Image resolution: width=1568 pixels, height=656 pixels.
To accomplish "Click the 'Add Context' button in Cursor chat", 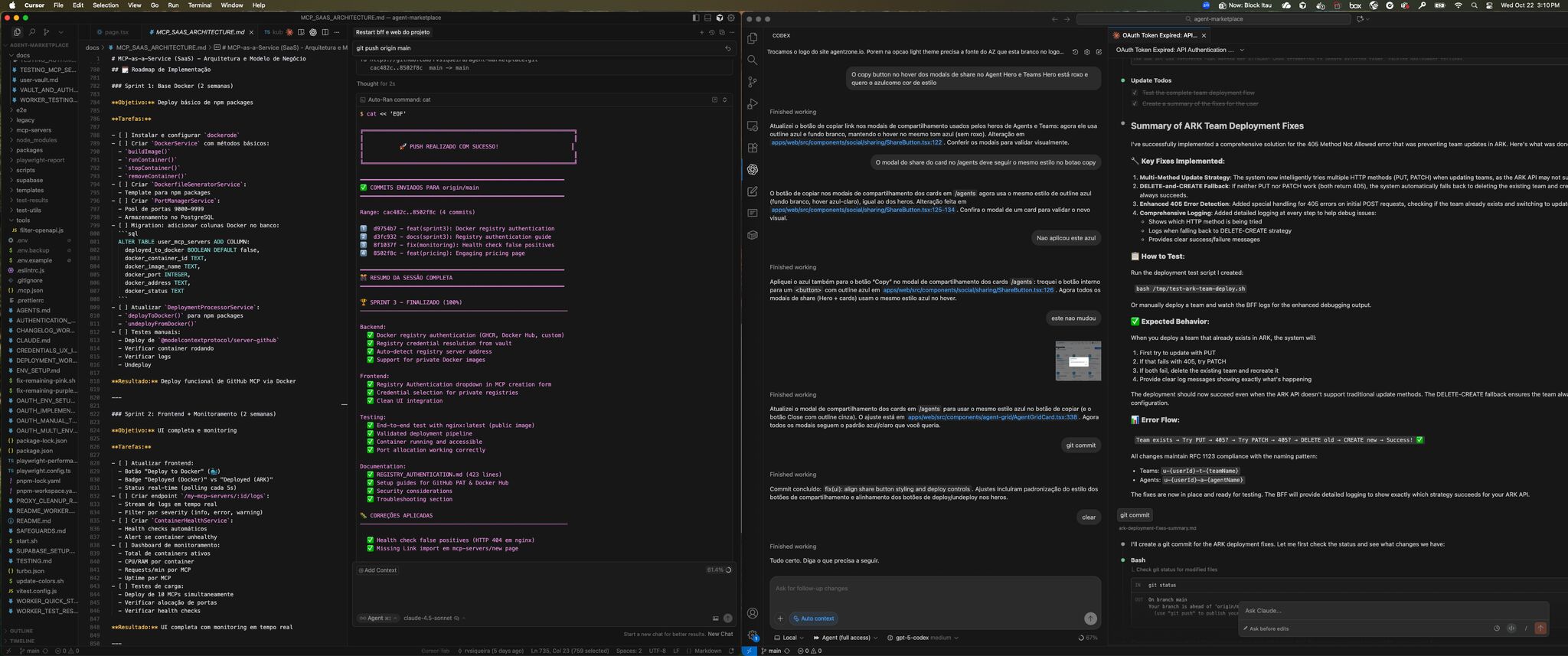I will click(x=377, y=570).
